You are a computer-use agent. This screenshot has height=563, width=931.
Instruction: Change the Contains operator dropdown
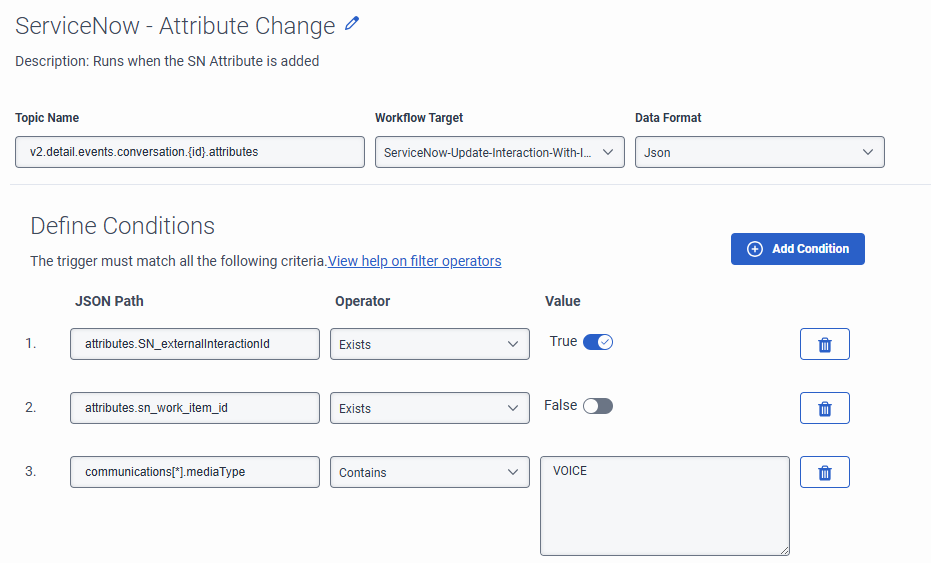point(429,472)
